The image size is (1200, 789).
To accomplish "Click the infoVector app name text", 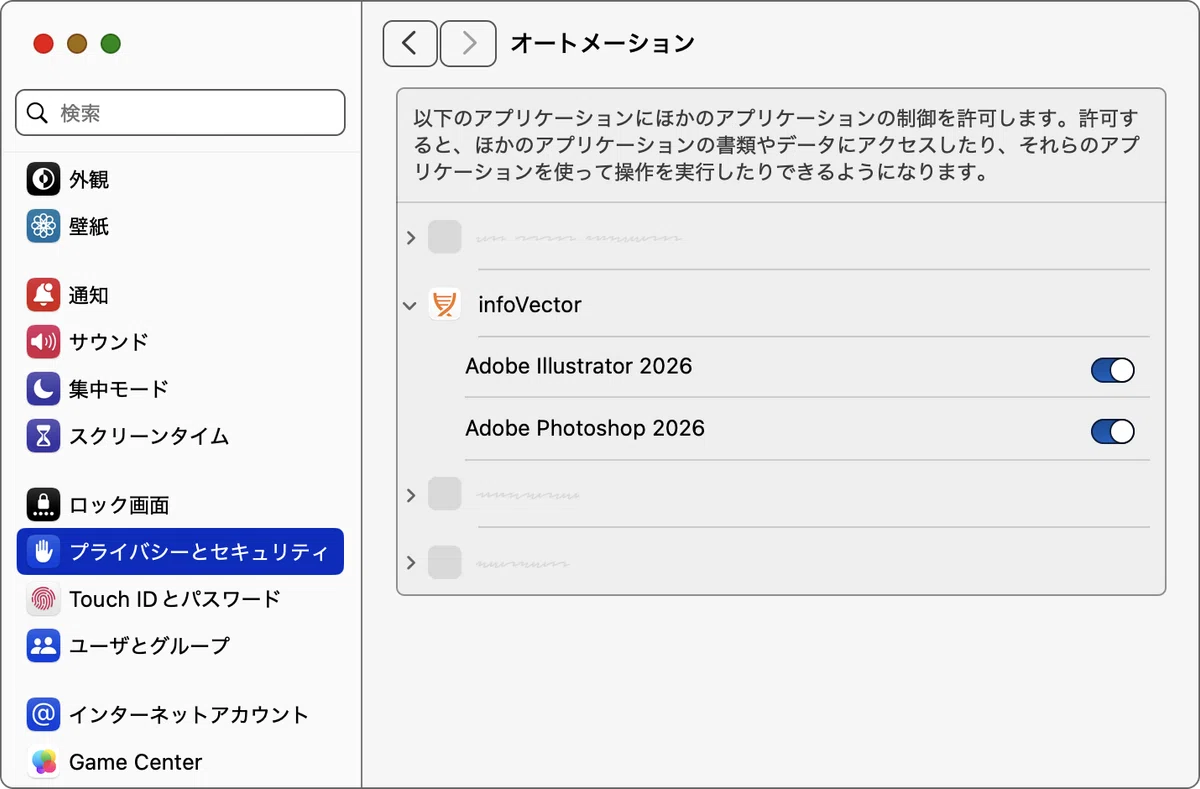I will pos(530,305).
